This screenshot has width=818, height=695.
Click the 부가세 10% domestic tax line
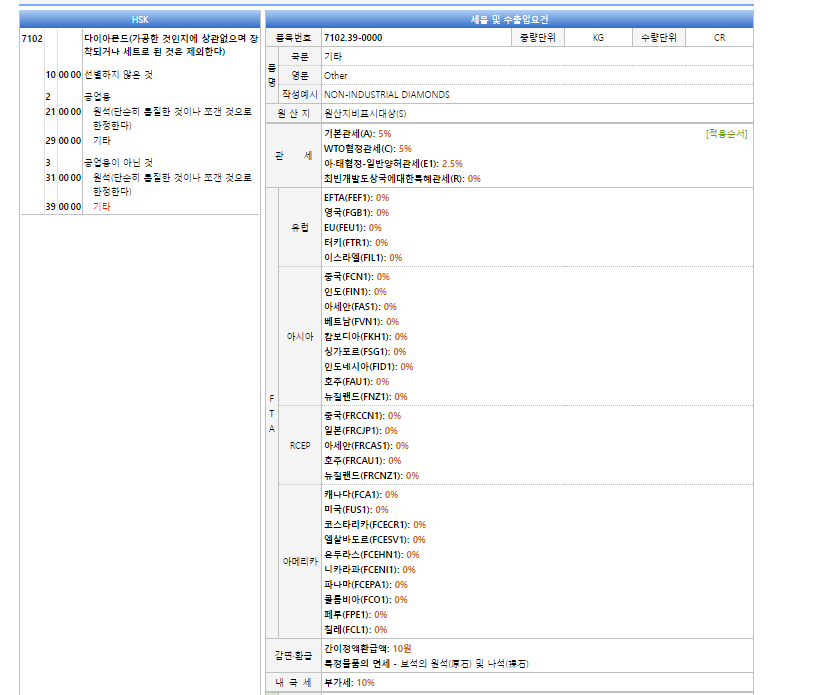[349, 683]
